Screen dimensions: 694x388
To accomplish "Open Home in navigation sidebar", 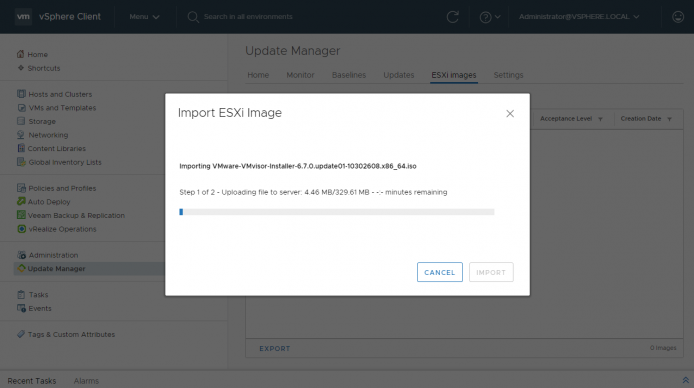I will (38, 54).
